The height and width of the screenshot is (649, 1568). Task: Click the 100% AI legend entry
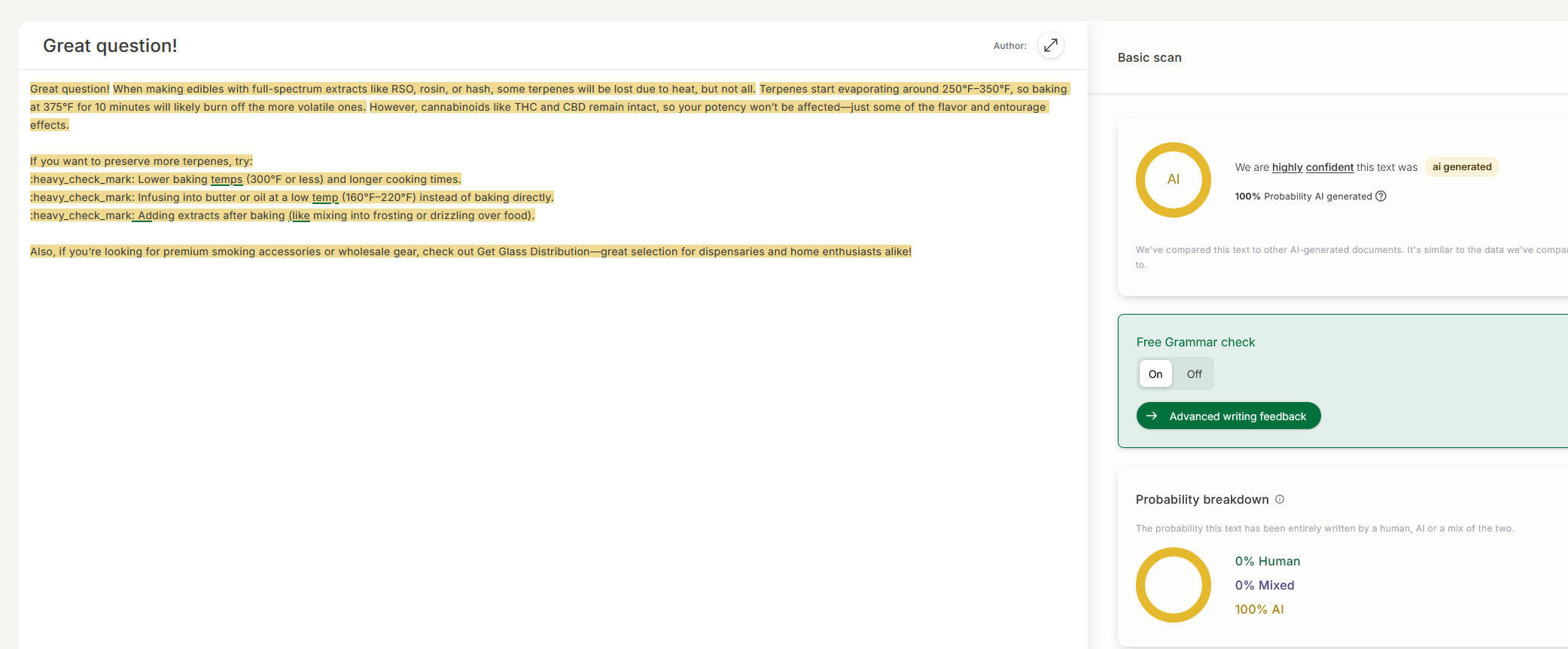pyautogui.click(x=1259, y=609)
